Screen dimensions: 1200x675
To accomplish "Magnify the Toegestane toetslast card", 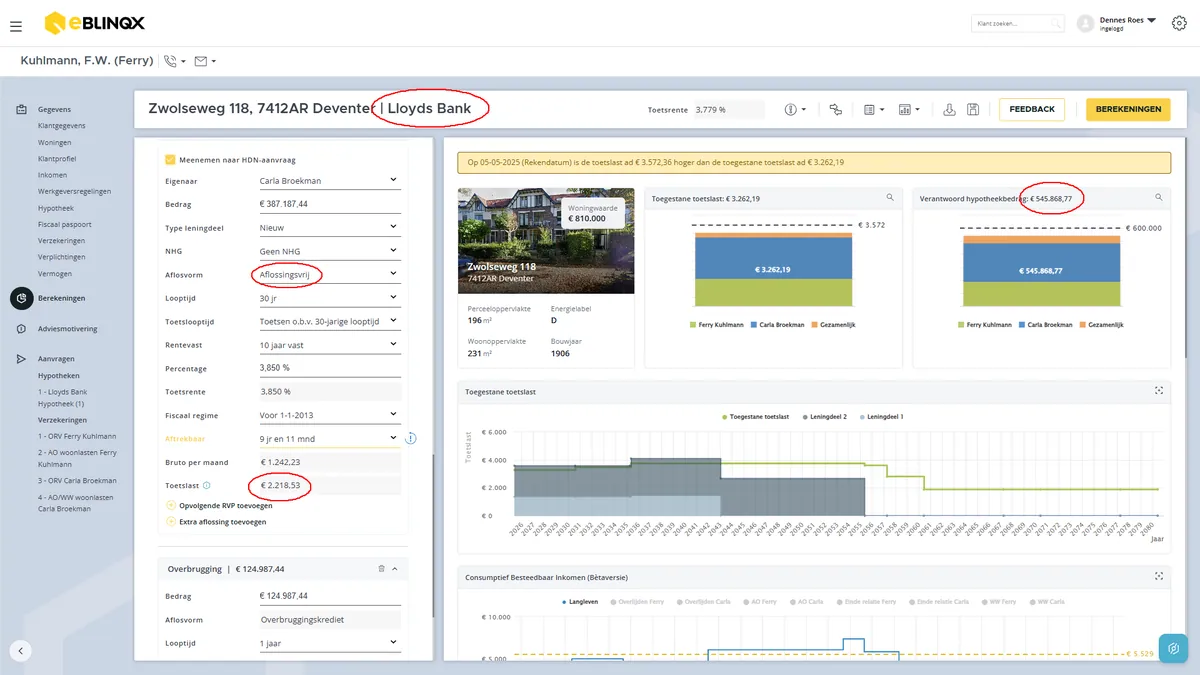I will (x=890, y=198).
